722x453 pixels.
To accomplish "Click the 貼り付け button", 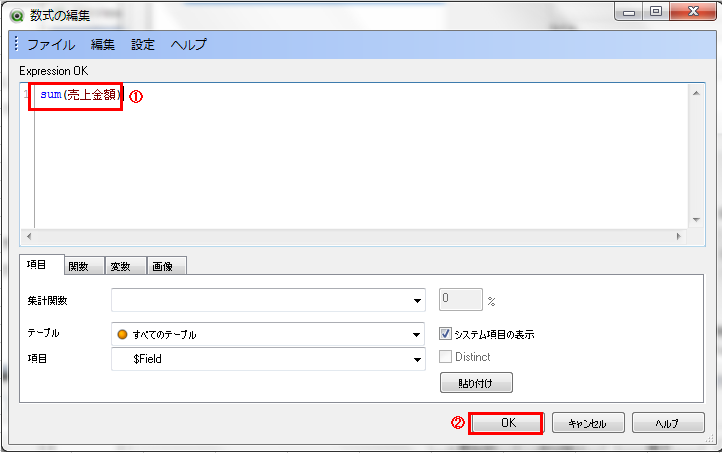I will point(476,383).
